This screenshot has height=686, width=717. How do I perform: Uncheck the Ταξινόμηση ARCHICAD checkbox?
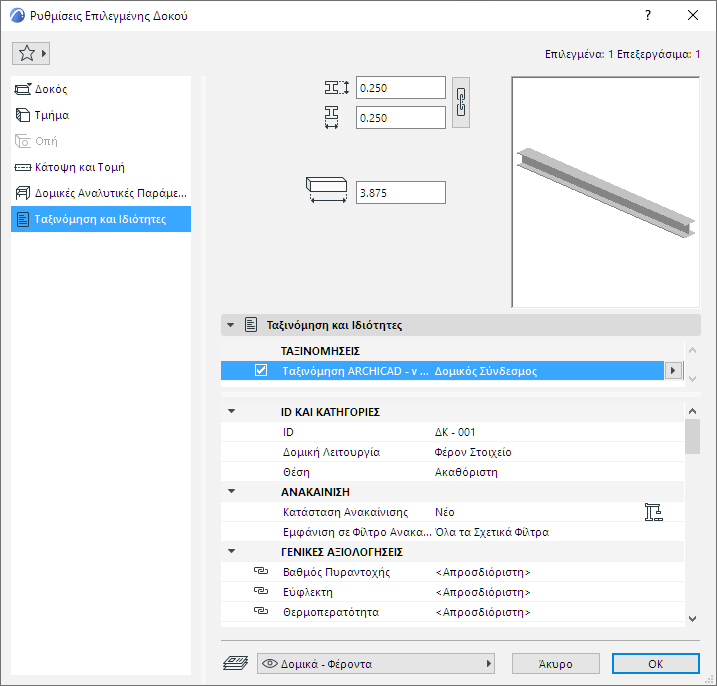[261, 370]
